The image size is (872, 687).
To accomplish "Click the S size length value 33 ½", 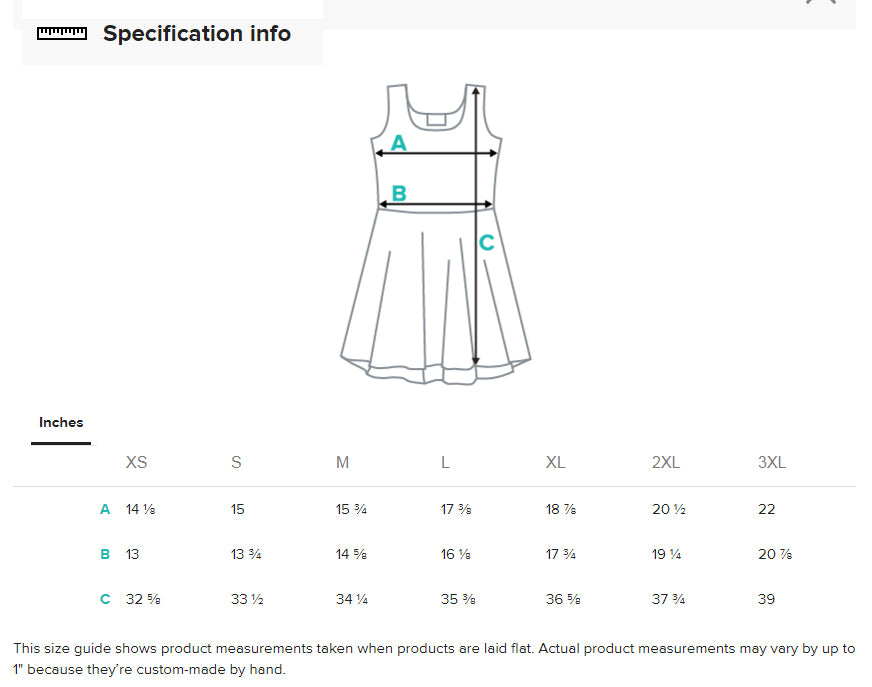I will tap(246, 599).
